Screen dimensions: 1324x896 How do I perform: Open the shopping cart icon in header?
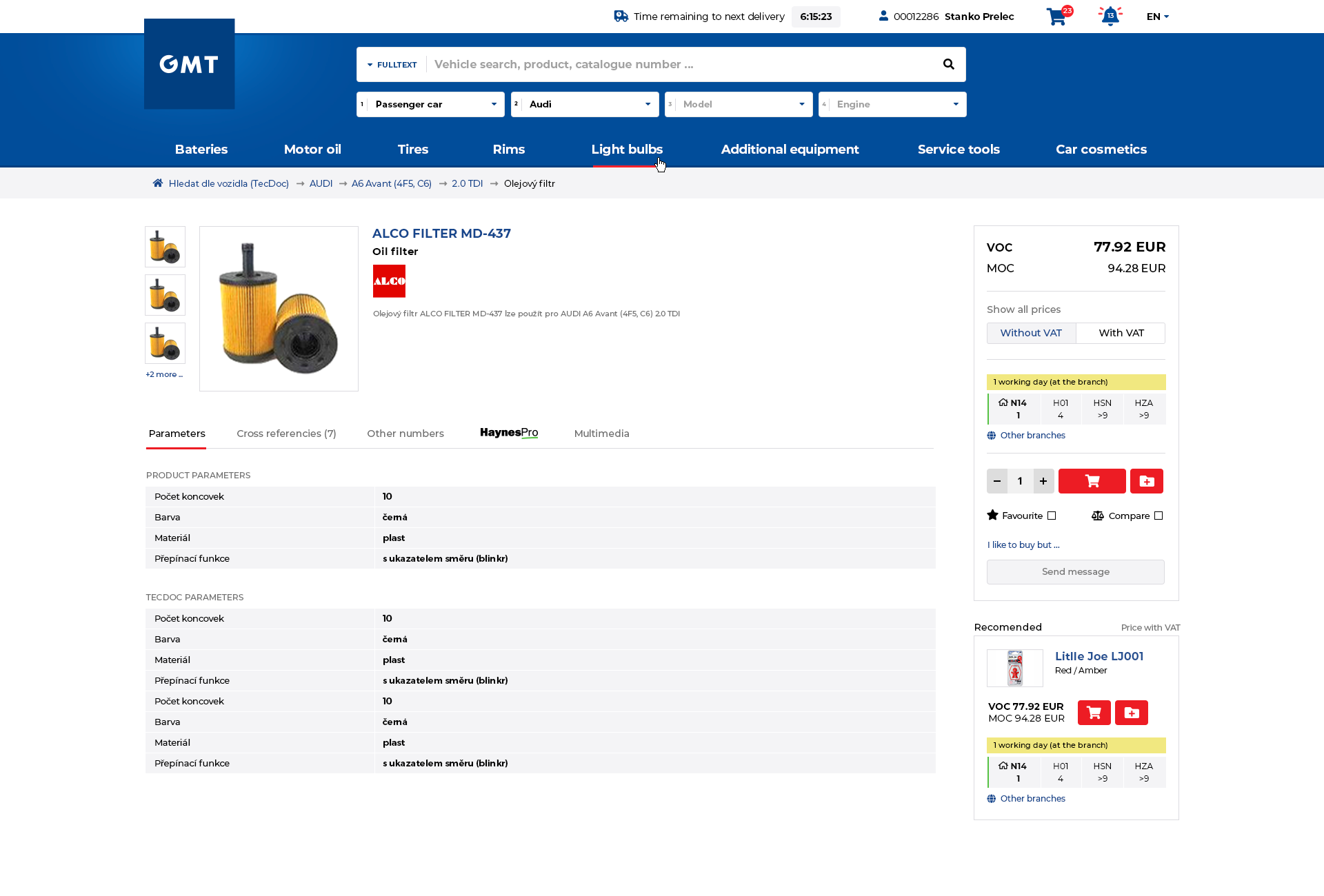(1058, 16)
